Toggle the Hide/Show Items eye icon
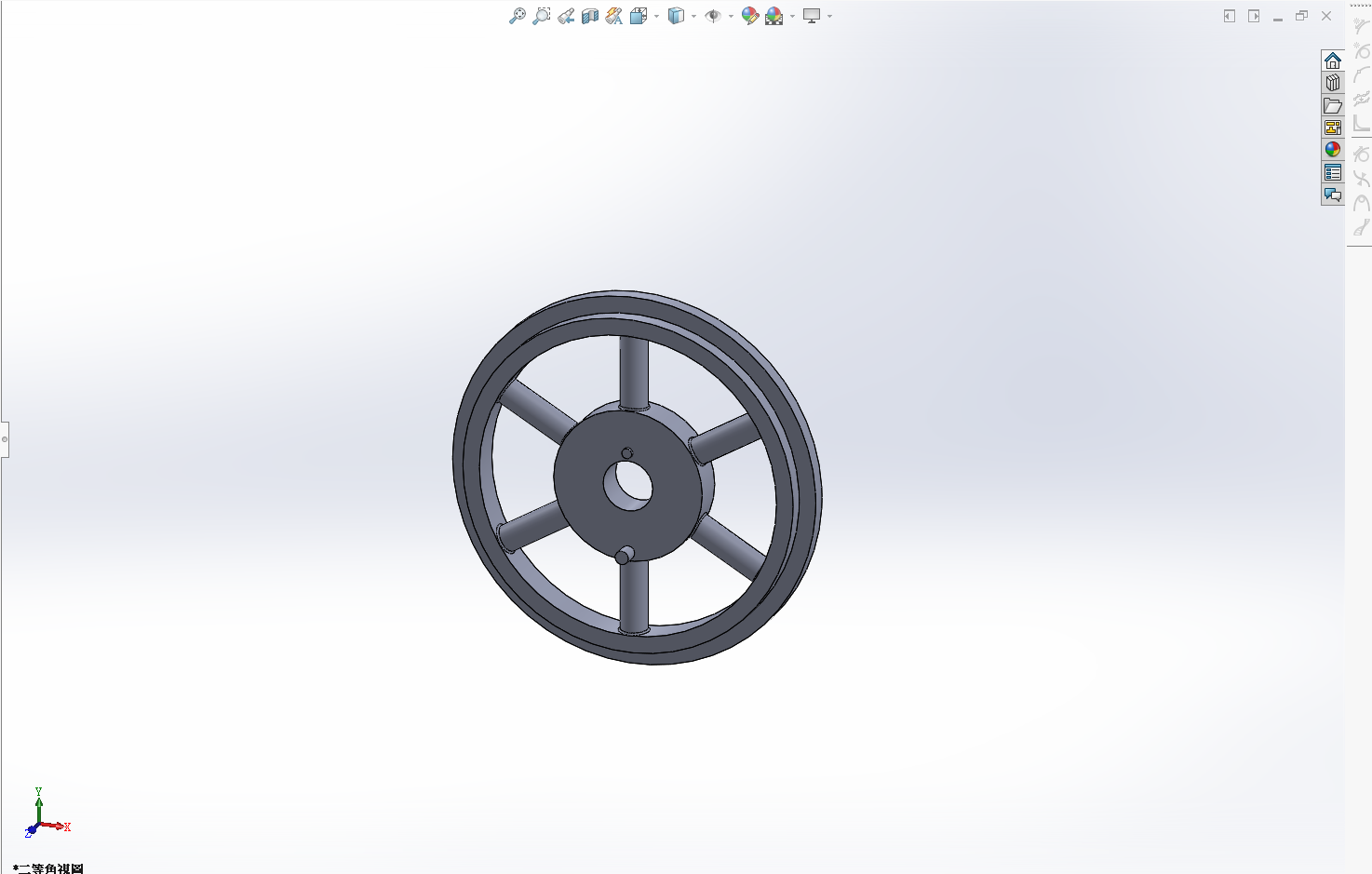The image size is (1372, 874). (x=713, y=16)
